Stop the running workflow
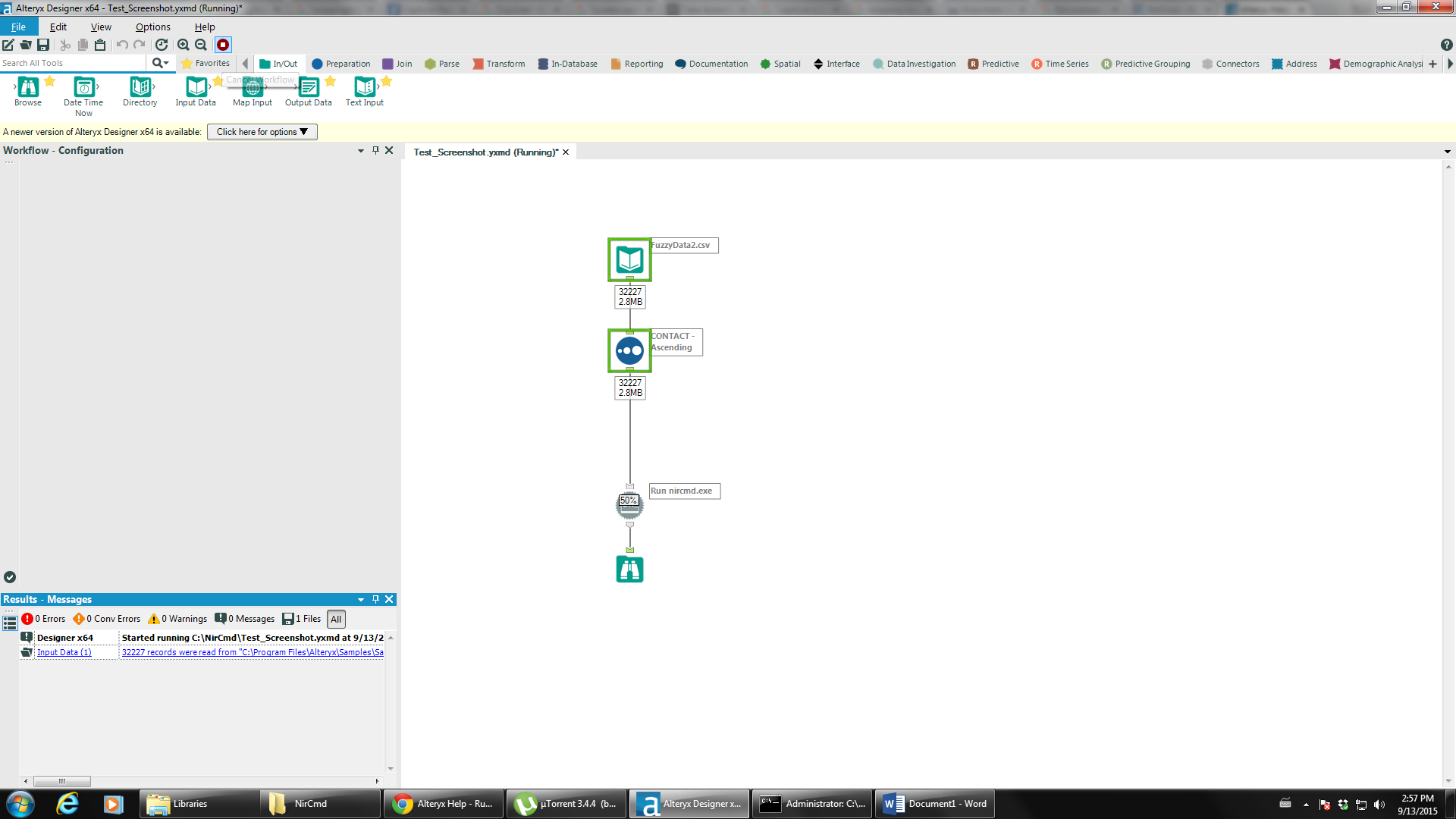 [x=223, y=45]
